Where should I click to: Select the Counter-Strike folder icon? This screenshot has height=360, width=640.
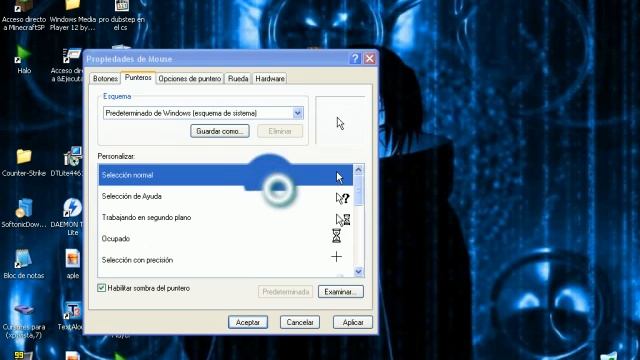click(24, 163)
